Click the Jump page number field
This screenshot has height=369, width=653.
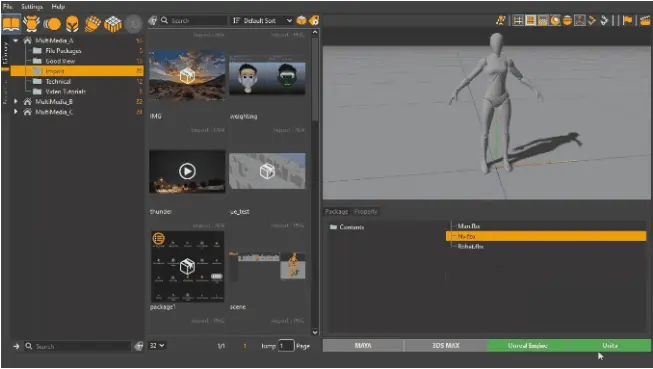coord(286,346)
